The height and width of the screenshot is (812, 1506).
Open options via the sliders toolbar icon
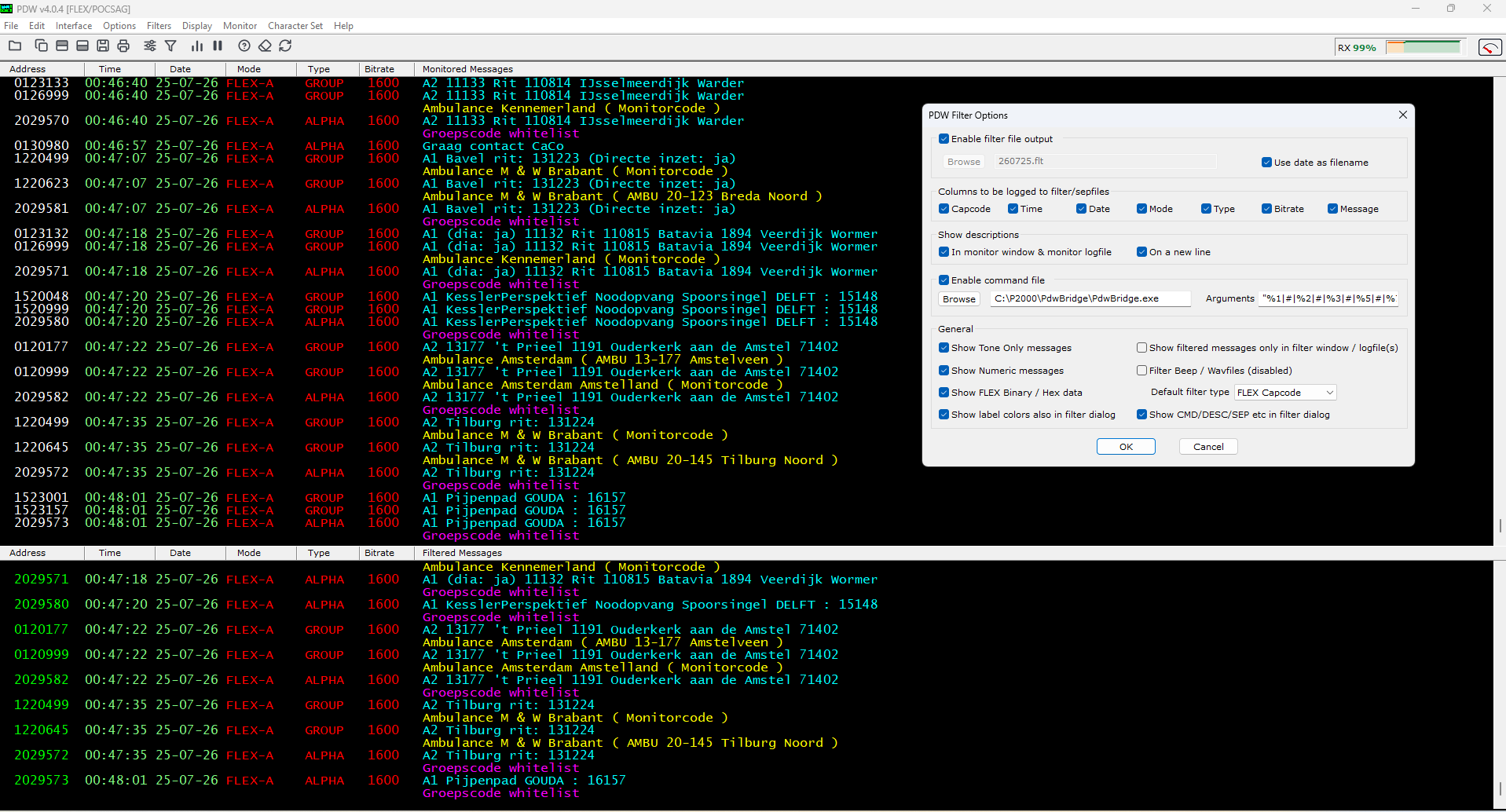(x=150, y=46)
